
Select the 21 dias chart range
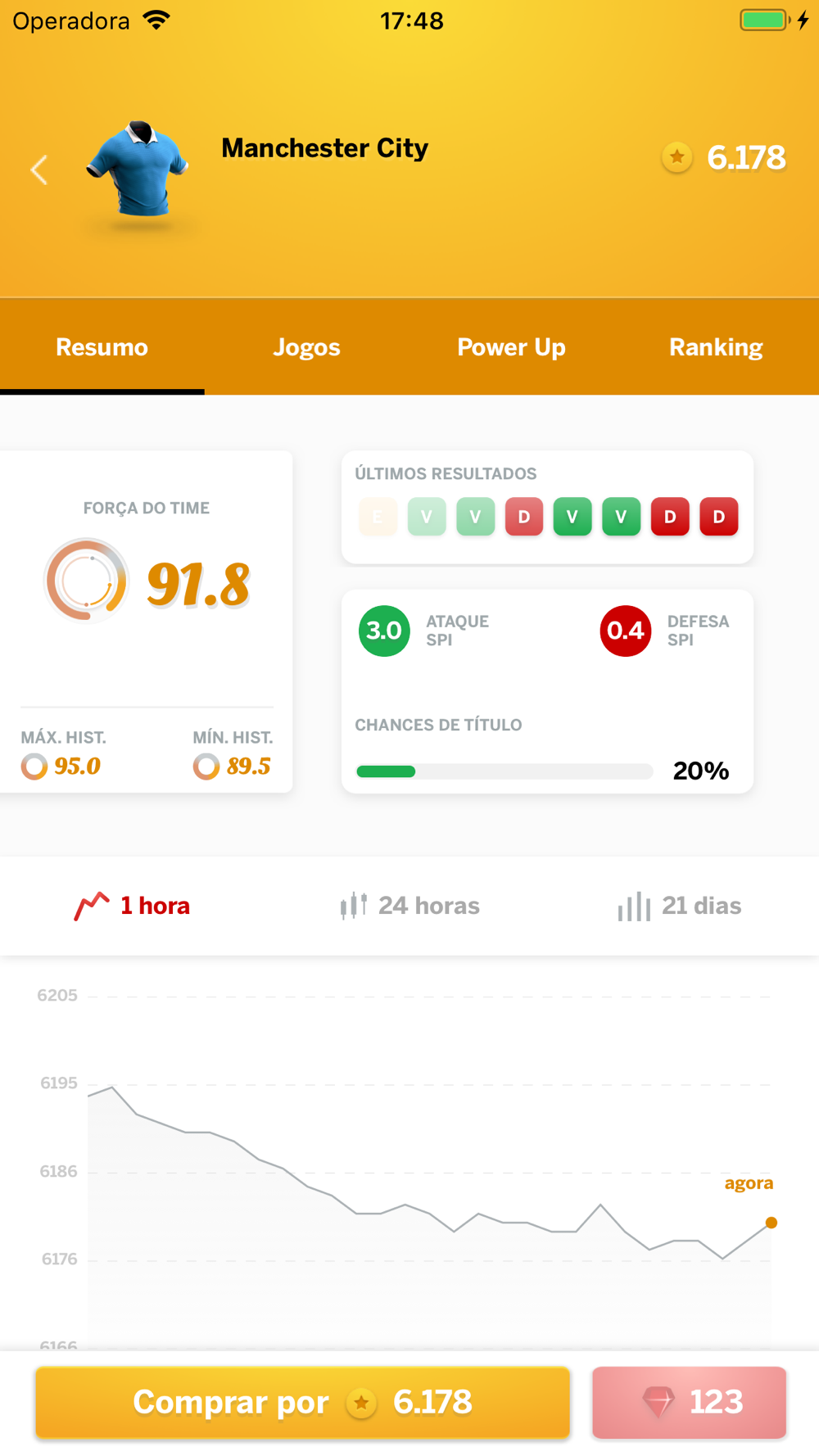tap(680, 906)
